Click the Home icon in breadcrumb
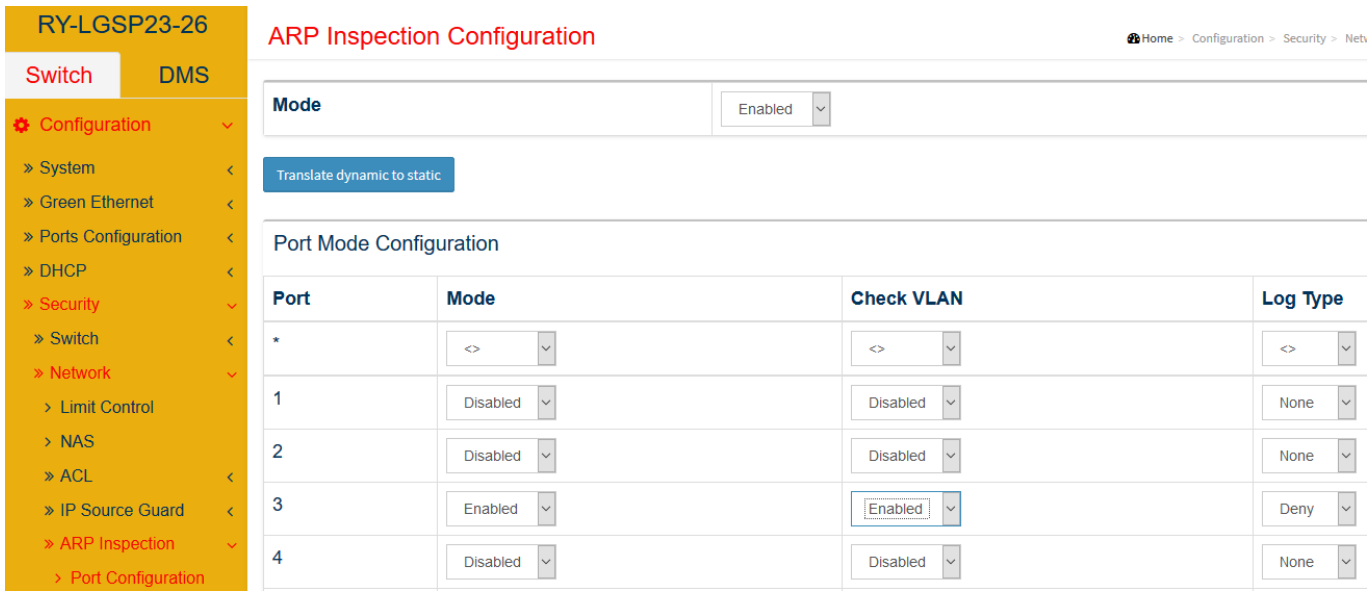Viewport: 1372px width, 597px height. tap(1133, 38)
